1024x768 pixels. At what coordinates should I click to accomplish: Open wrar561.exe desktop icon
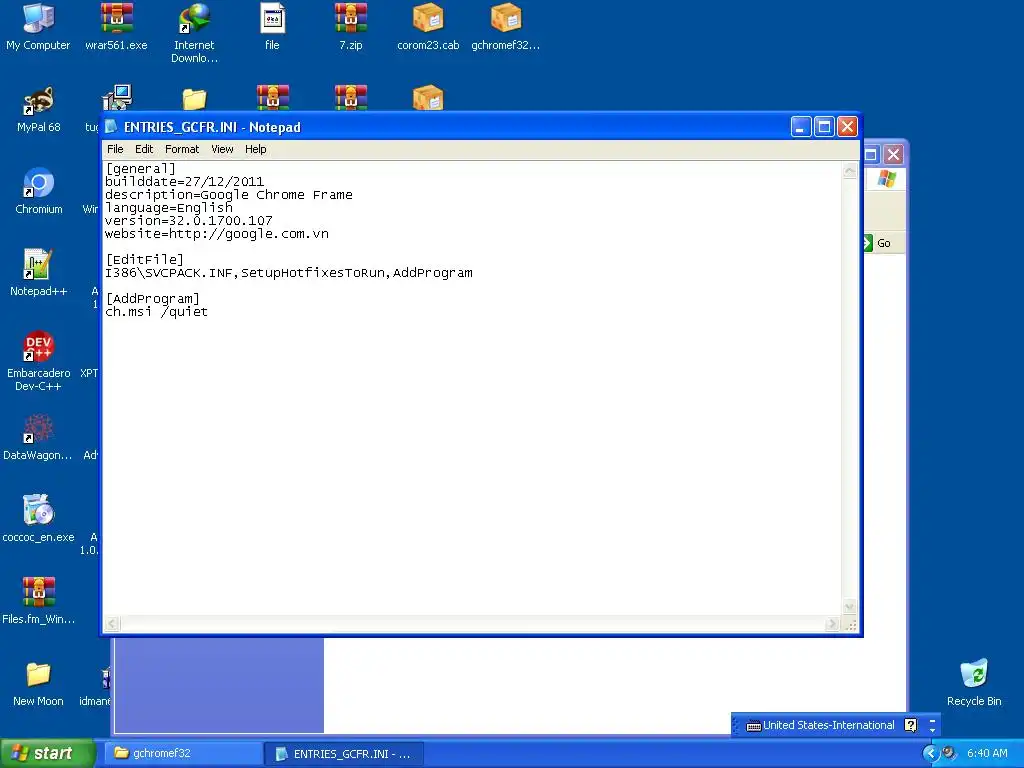tap(116, 27)
